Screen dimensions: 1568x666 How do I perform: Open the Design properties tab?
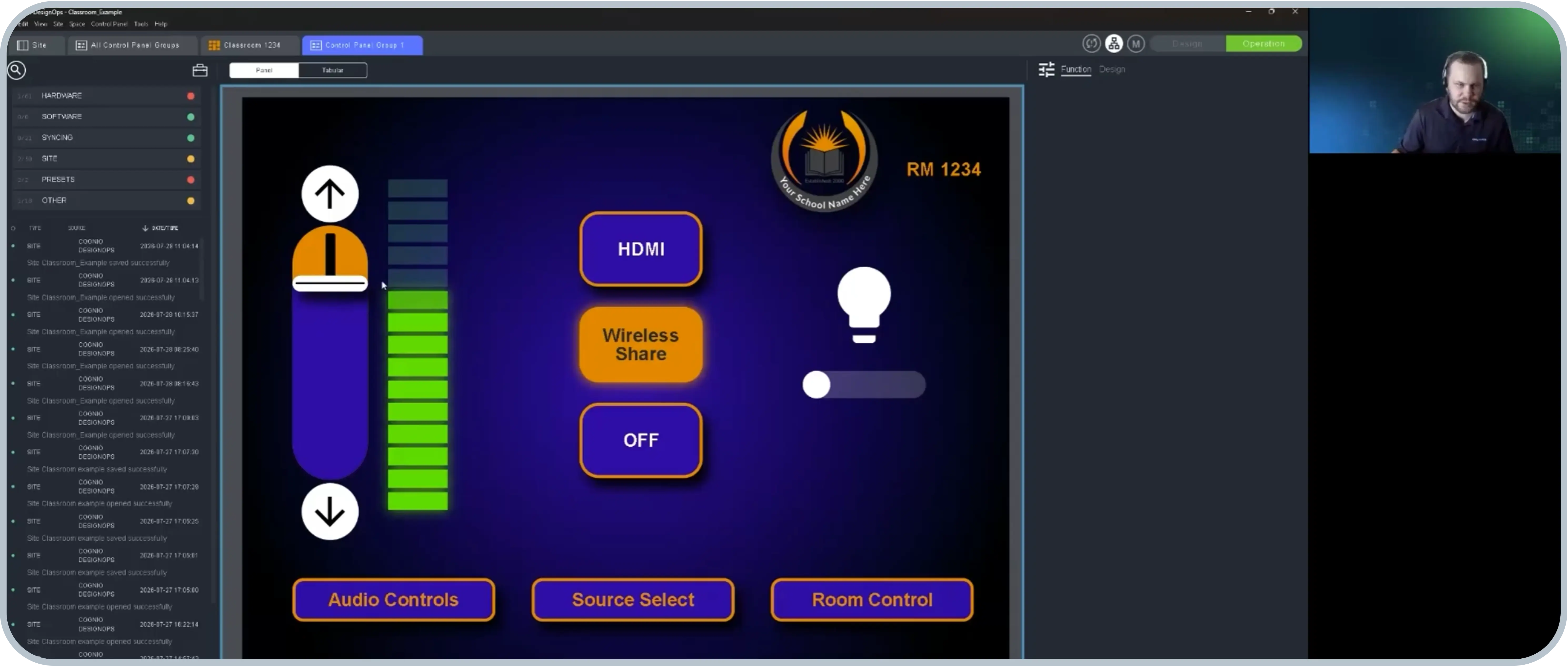click(x=1112, y=70)
